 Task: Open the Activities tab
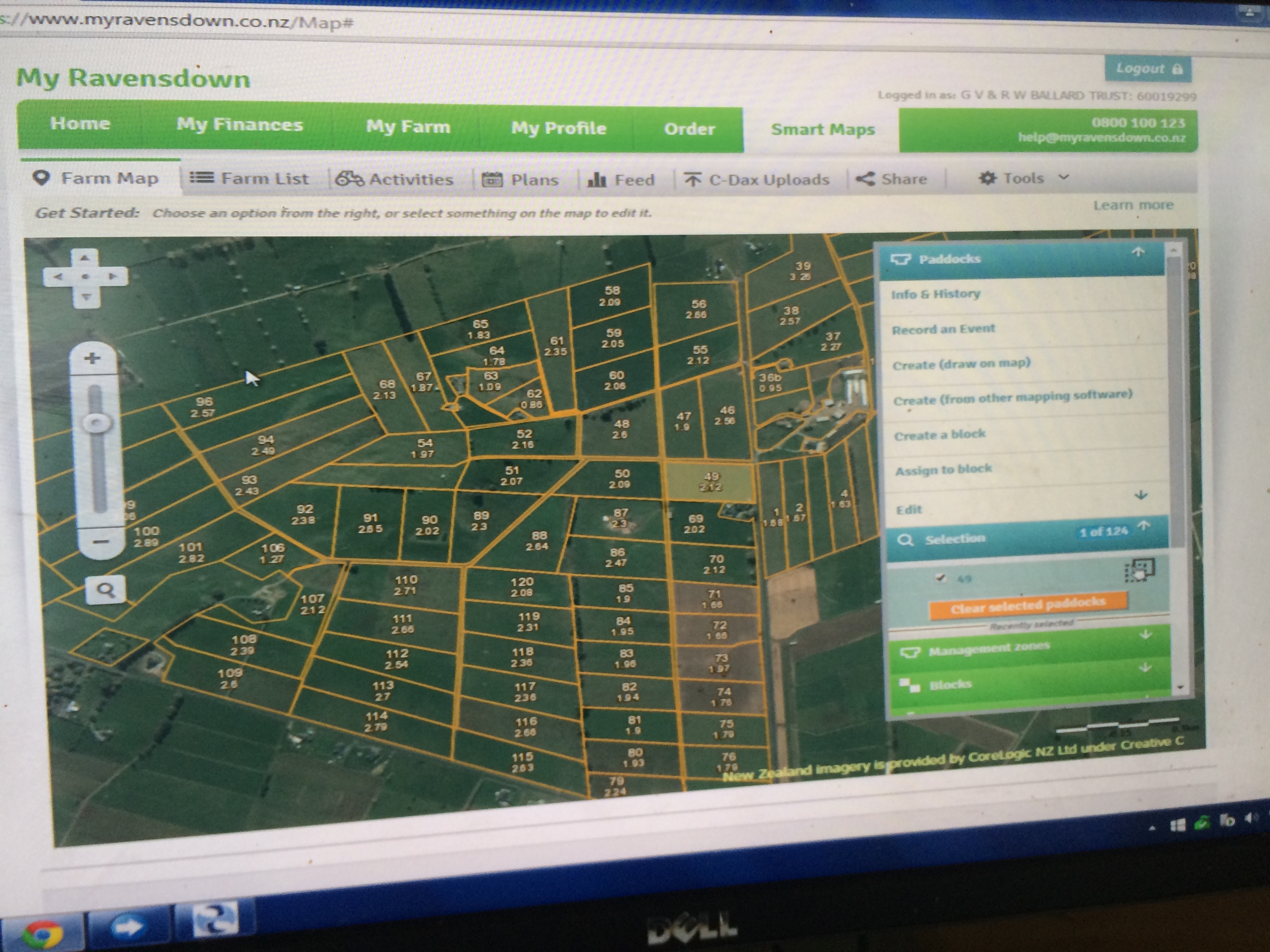tap(395, 179)
